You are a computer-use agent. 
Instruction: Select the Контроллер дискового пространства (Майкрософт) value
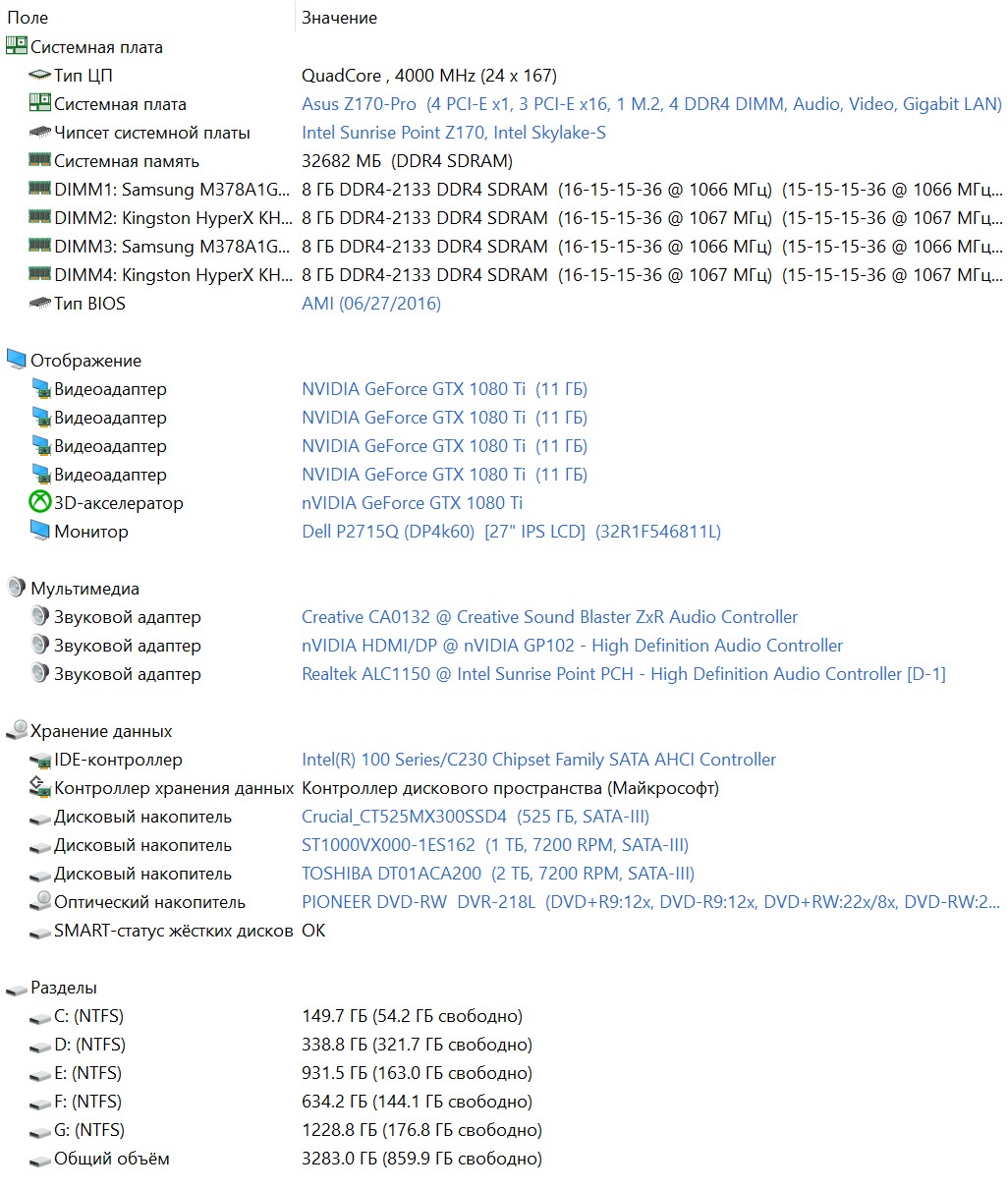pos(510,787)
